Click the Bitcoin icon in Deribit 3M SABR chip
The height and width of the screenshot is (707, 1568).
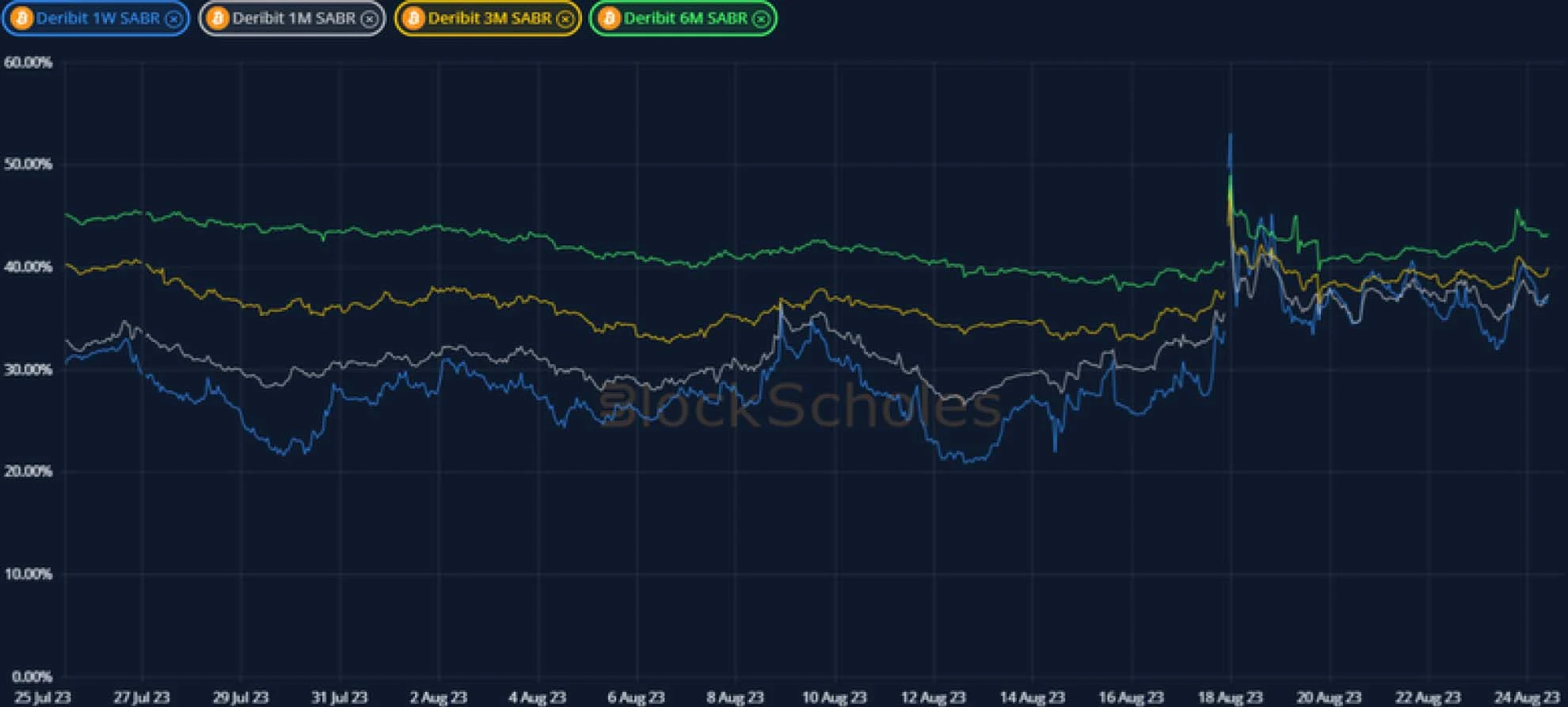tap(413, 18)
